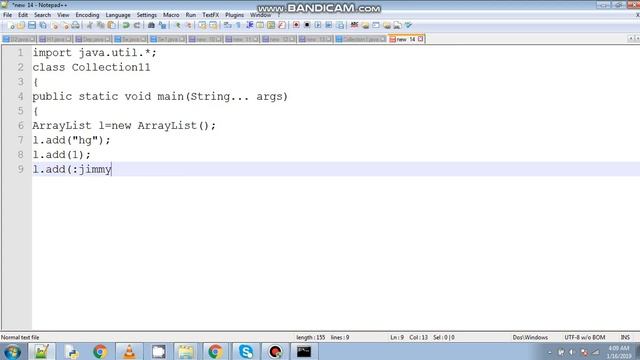The image size is (640, 360).
Task: Click the Replace toolbar icon
Action: 162,25
